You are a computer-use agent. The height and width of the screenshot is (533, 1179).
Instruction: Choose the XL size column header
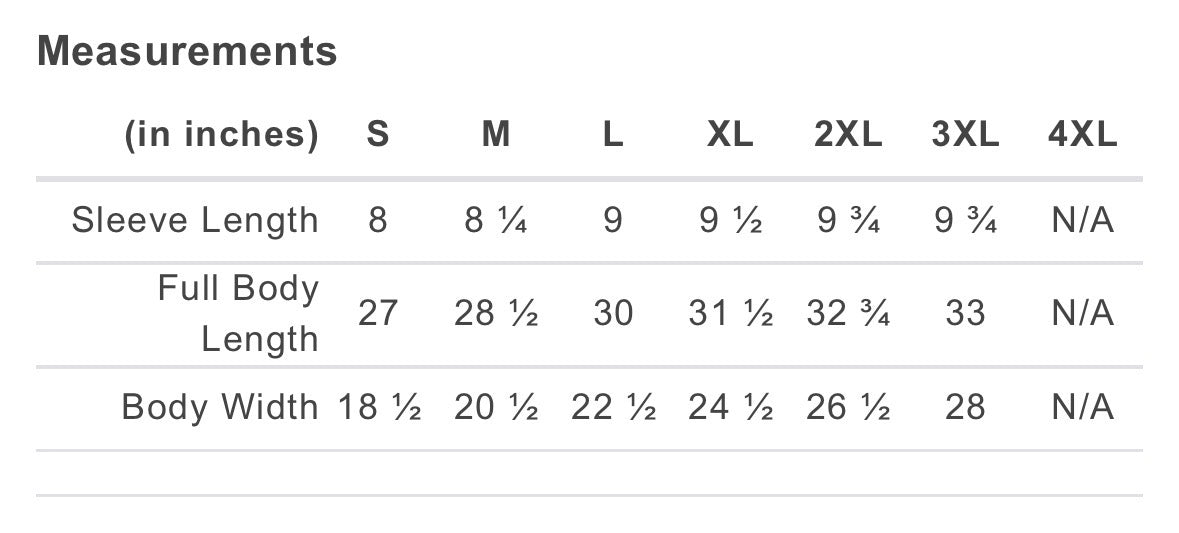pos(730,134)
